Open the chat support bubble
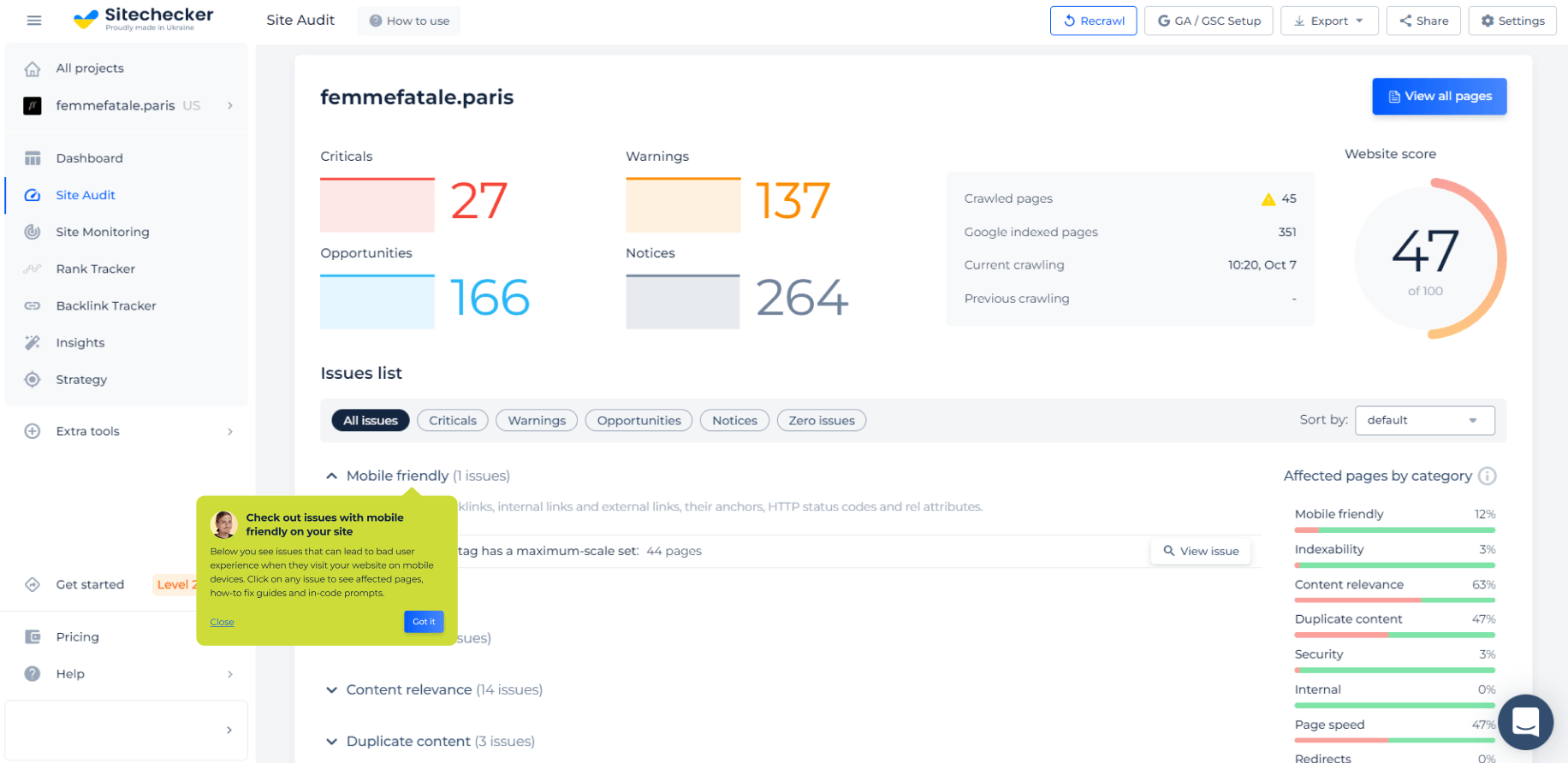1568x763 pixels. (x=1525, y=723)
